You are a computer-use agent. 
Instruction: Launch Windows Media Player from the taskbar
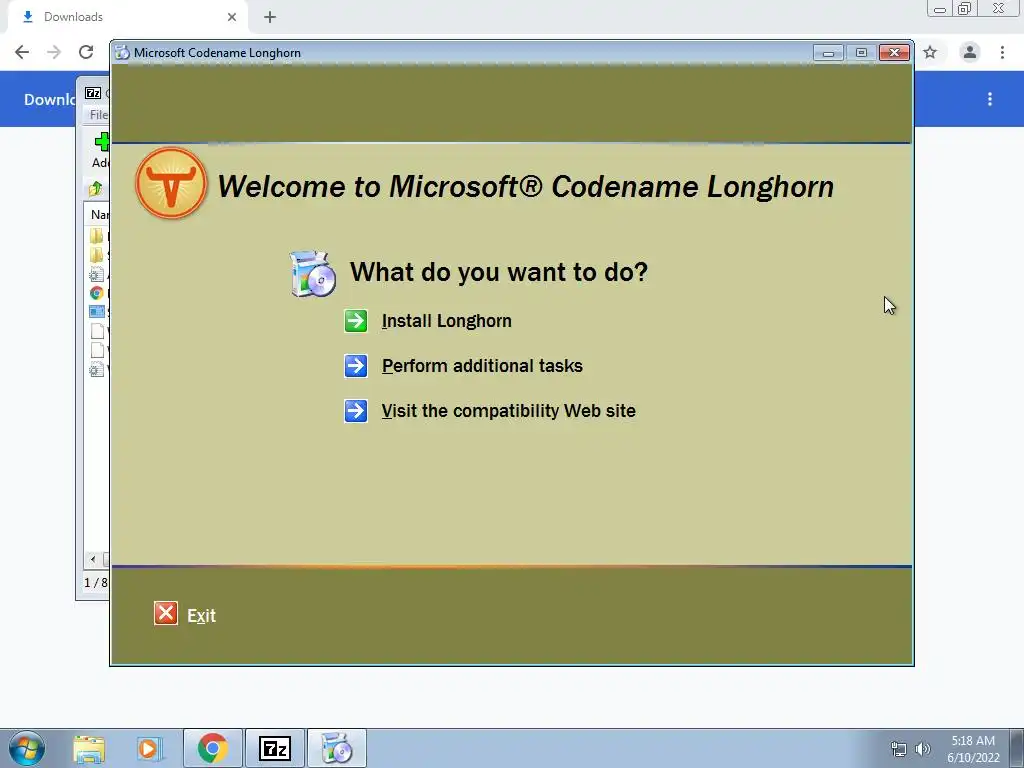149,748
